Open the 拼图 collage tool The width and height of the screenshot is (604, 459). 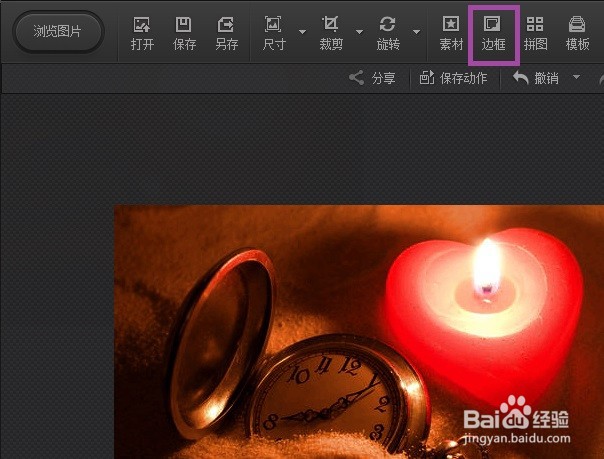[535, 34]
